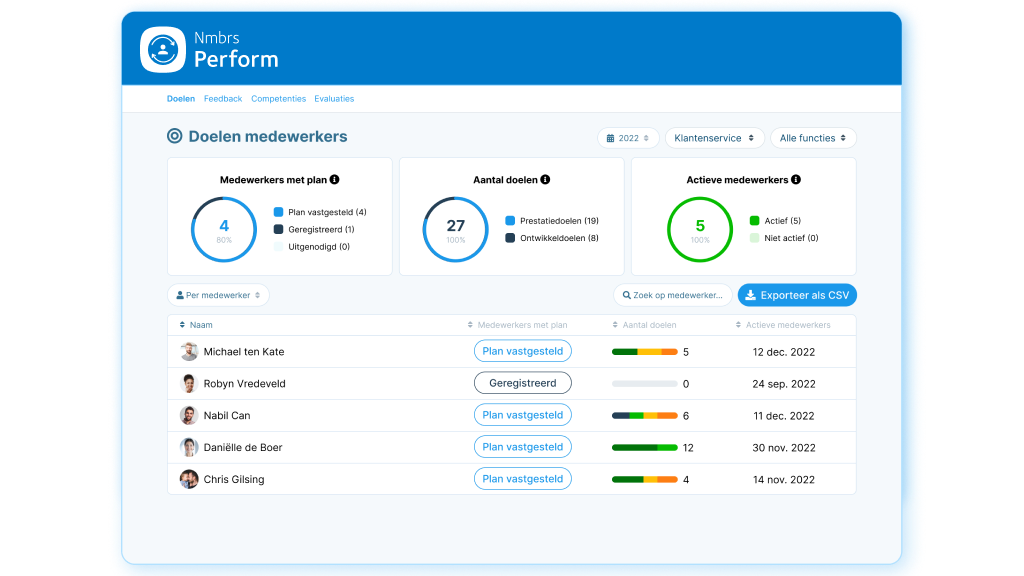The image size is (1024, 576).
Task: Click the Doelen medewerkers target icon
Action: 174,135
